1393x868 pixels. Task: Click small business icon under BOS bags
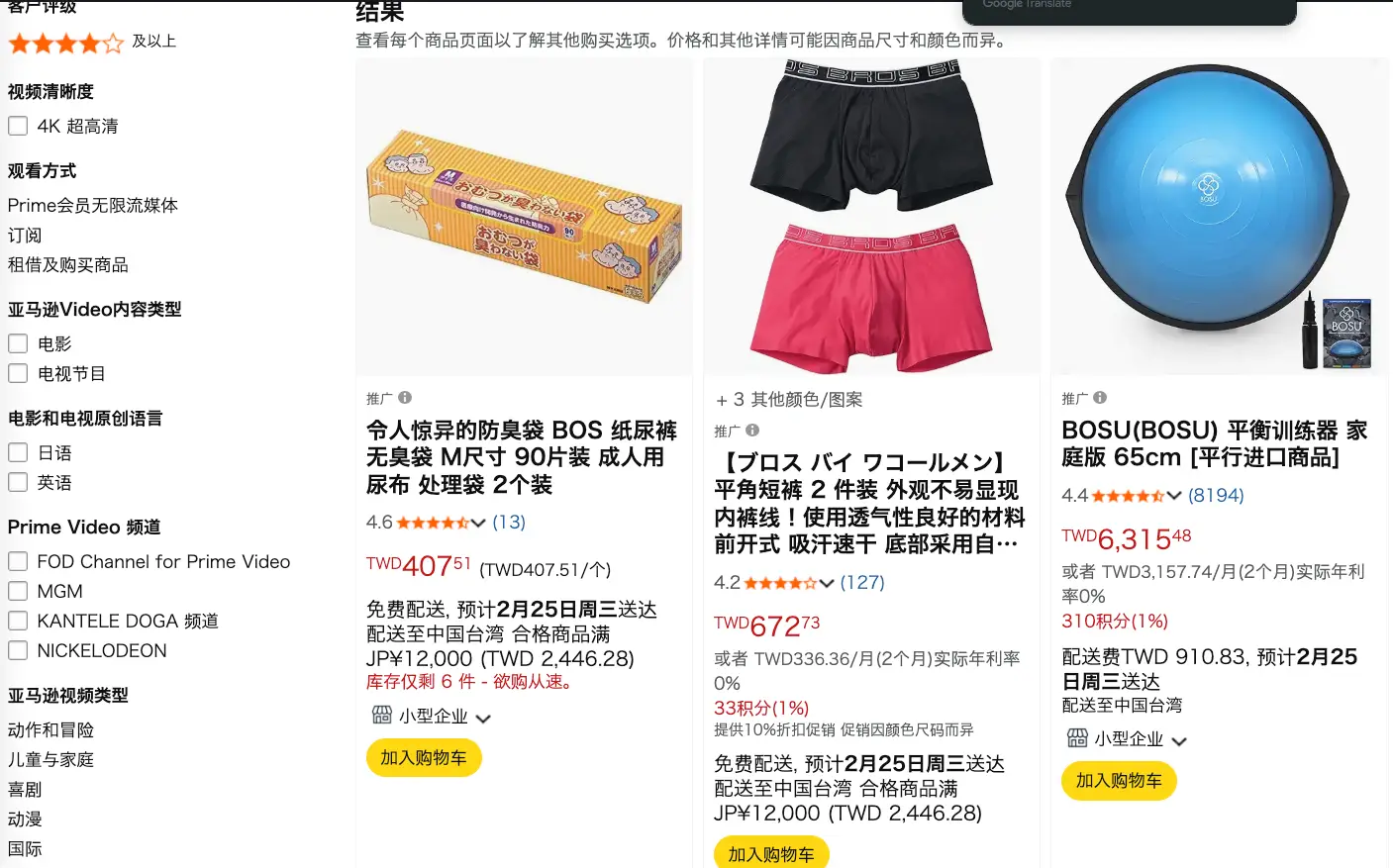tap(382, 715)
